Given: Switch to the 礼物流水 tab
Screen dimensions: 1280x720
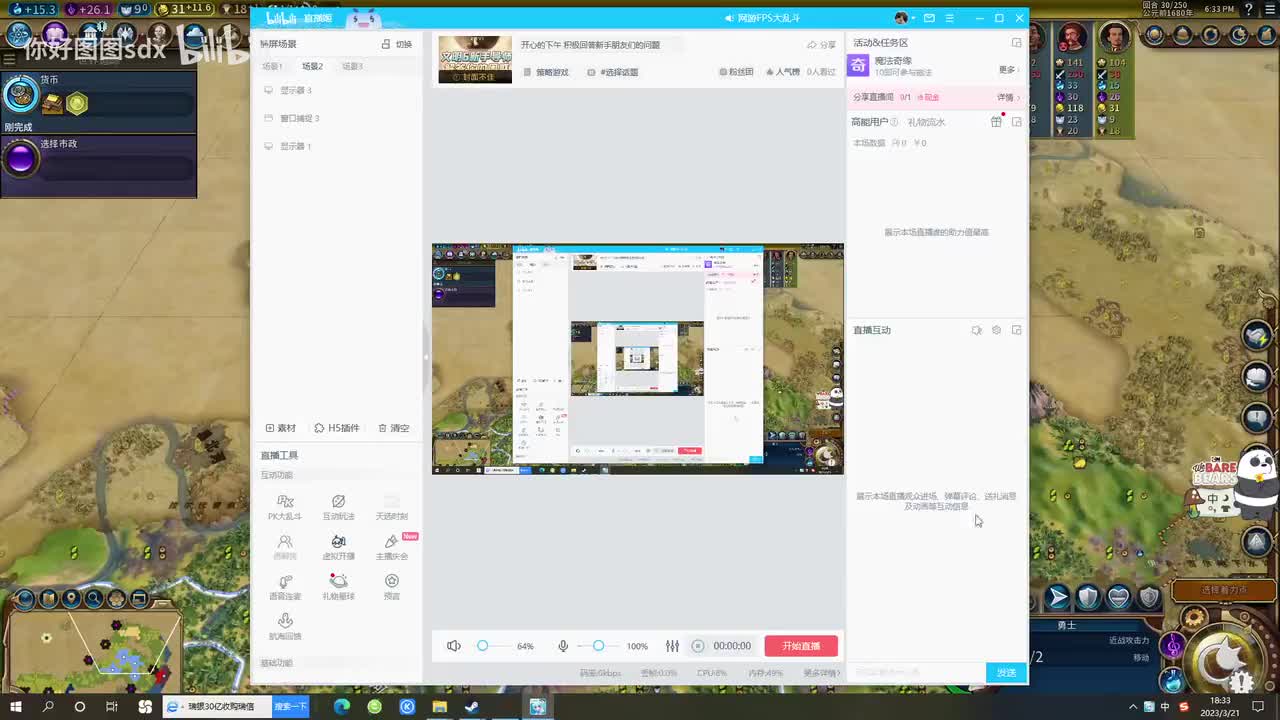Looking at the screenshot, I should click(926, 122).
